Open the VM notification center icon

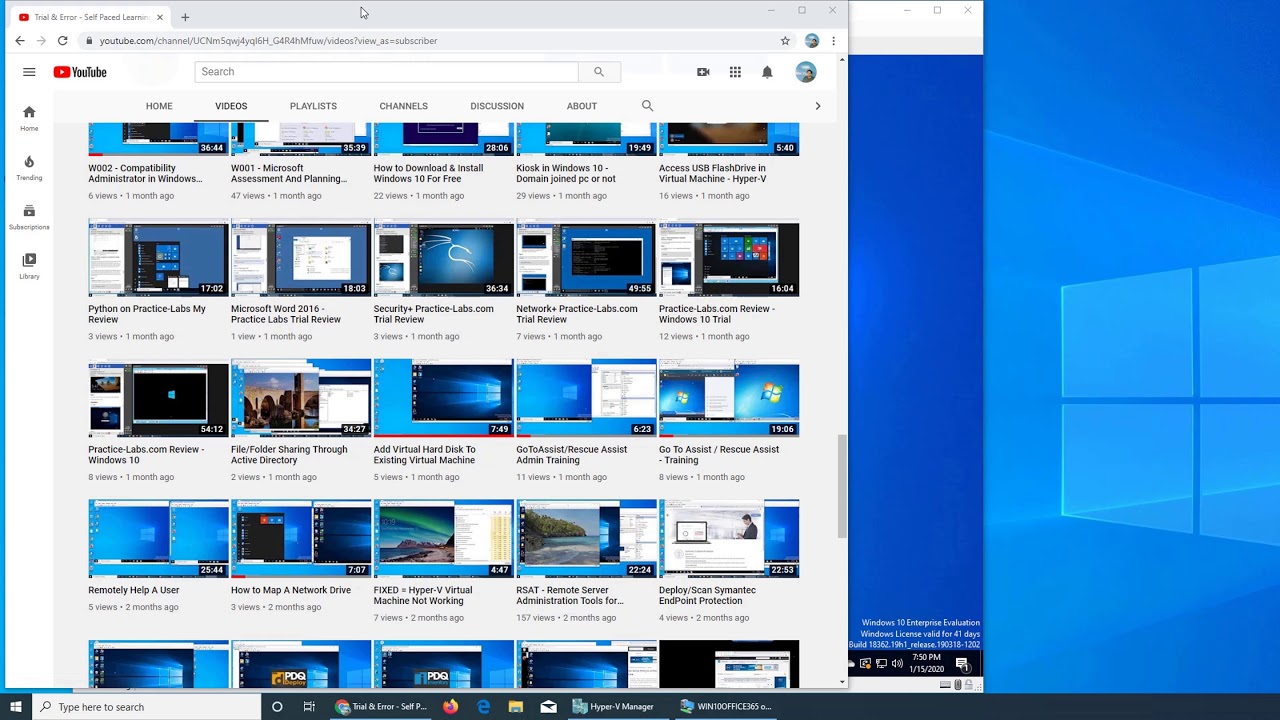tap(962, 663)
